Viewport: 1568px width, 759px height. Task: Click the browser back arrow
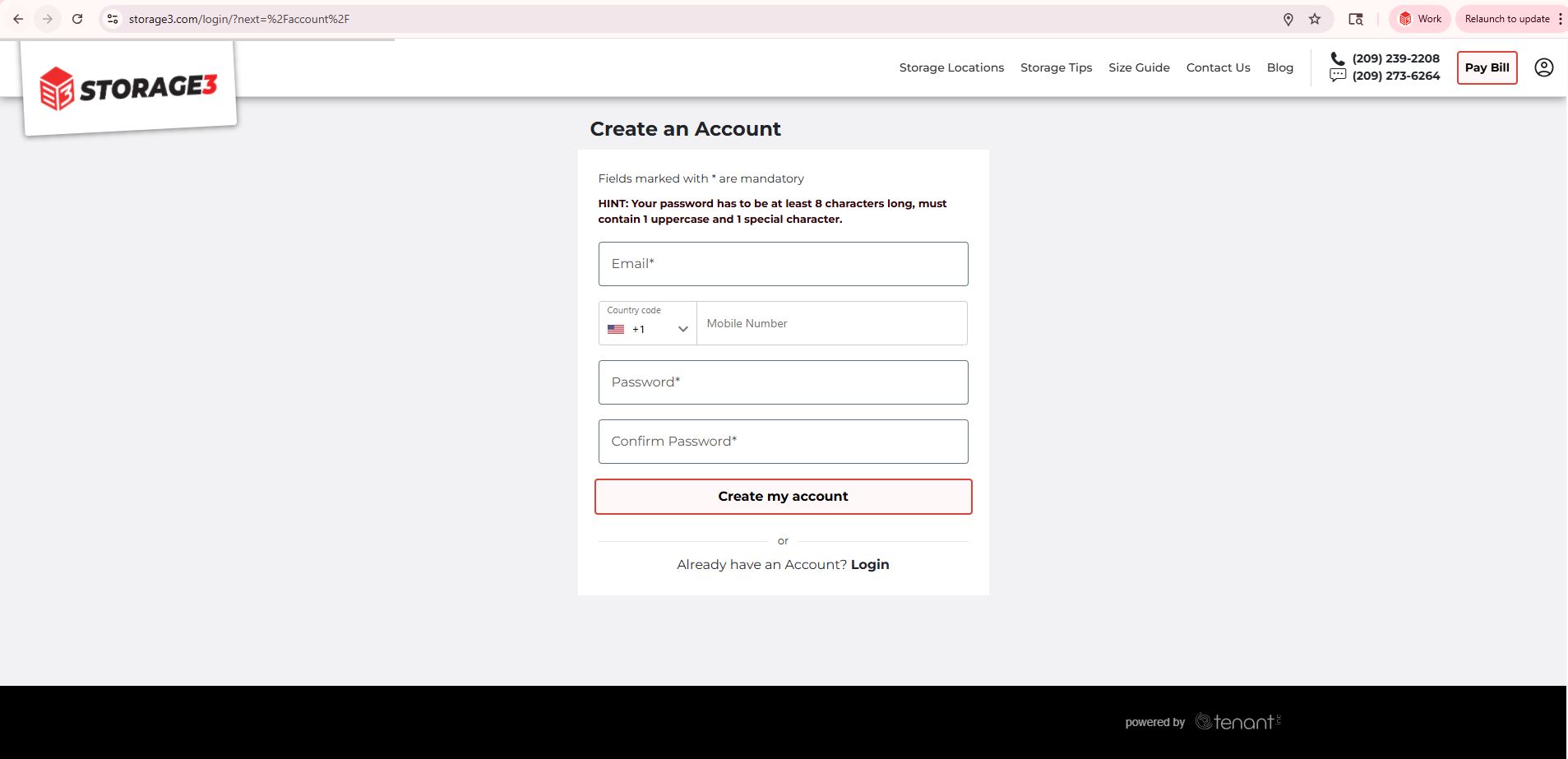click(x=18, y=19)
